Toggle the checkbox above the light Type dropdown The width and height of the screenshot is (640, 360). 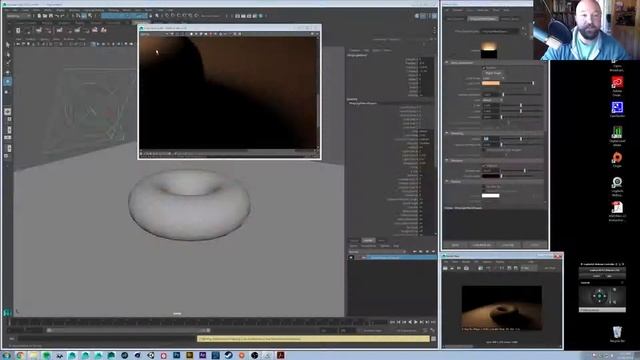click(x=484, y=68)
